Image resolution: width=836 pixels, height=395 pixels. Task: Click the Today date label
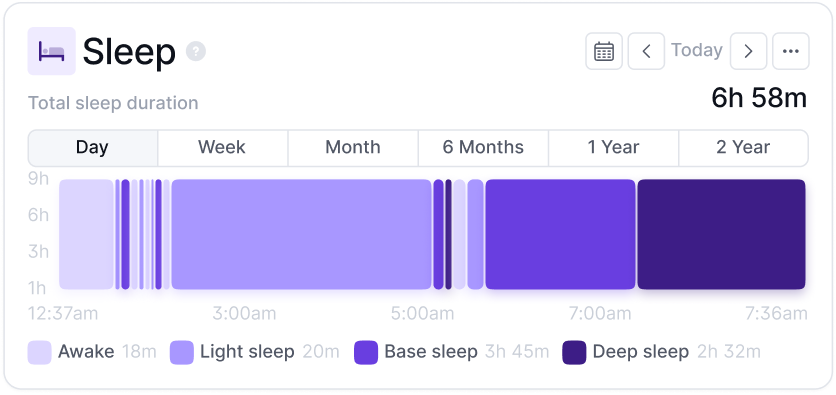pos(697,50)
